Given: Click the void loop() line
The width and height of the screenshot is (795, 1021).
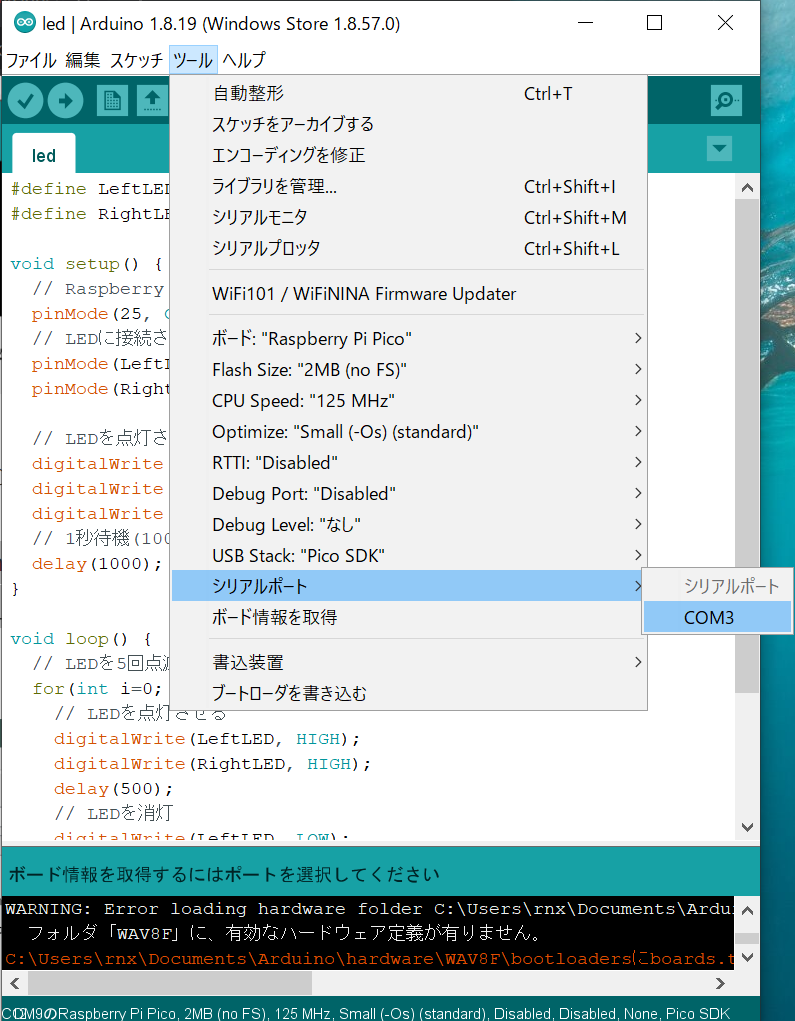Looking at the screenshot, I should tap(81, 639).
